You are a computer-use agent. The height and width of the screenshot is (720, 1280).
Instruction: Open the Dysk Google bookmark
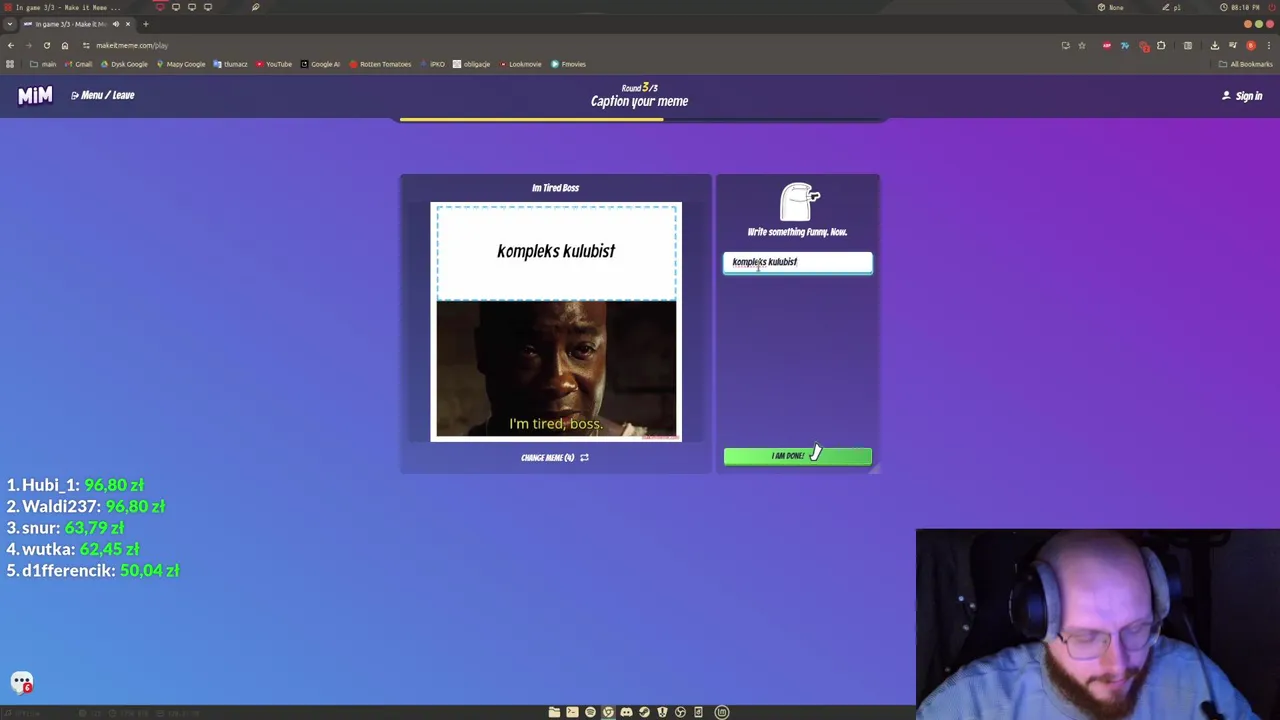click(x=124, y=64)
